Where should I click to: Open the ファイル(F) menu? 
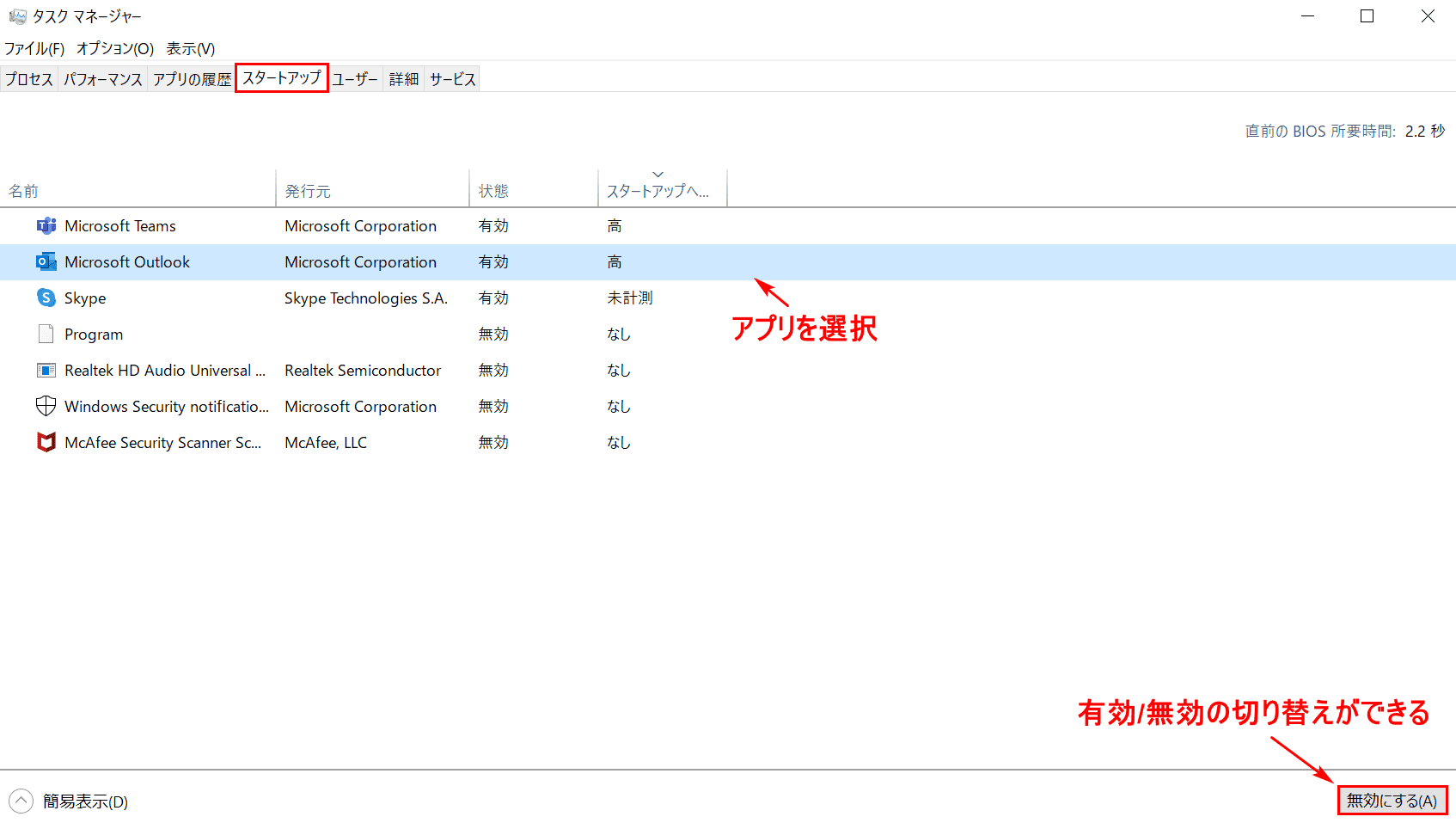pyautogui.click(x=34, y=49)
